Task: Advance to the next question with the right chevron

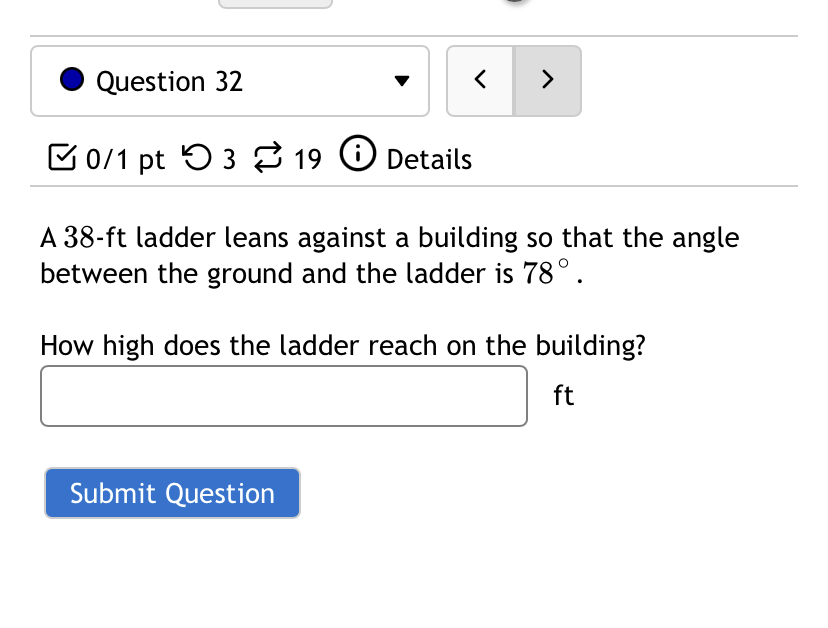Action: point(547,81)
